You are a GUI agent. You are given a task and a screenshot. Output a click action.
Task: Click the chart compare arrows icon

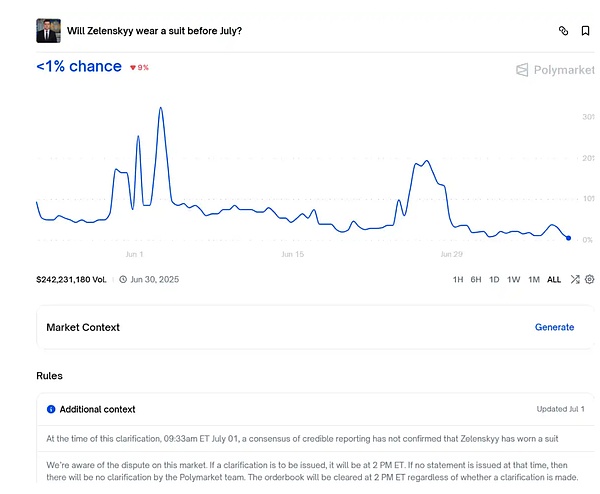tap(575, 279)
